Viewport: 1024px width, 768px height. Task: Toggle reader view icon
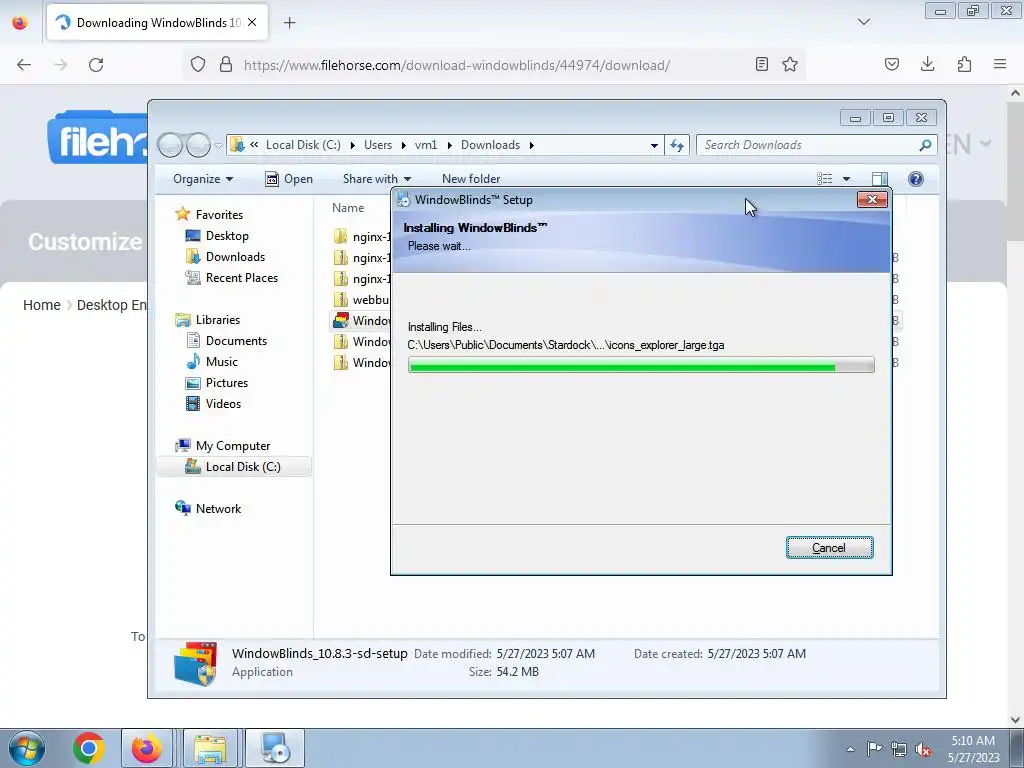(x=761, y=64)
